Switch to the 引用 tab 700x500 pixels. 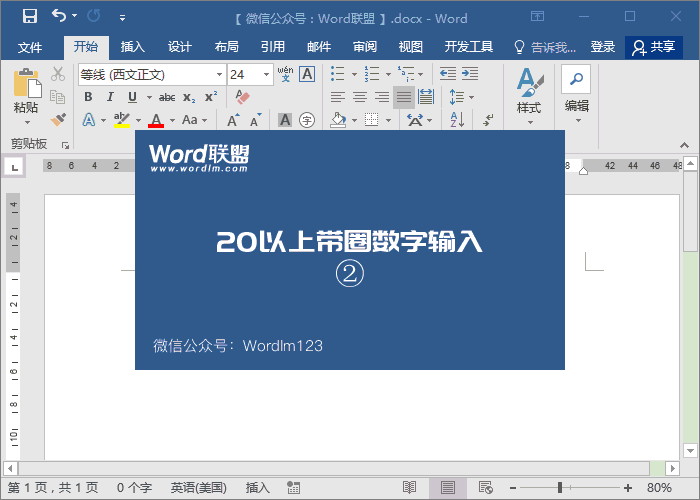[x=272, y=47]
